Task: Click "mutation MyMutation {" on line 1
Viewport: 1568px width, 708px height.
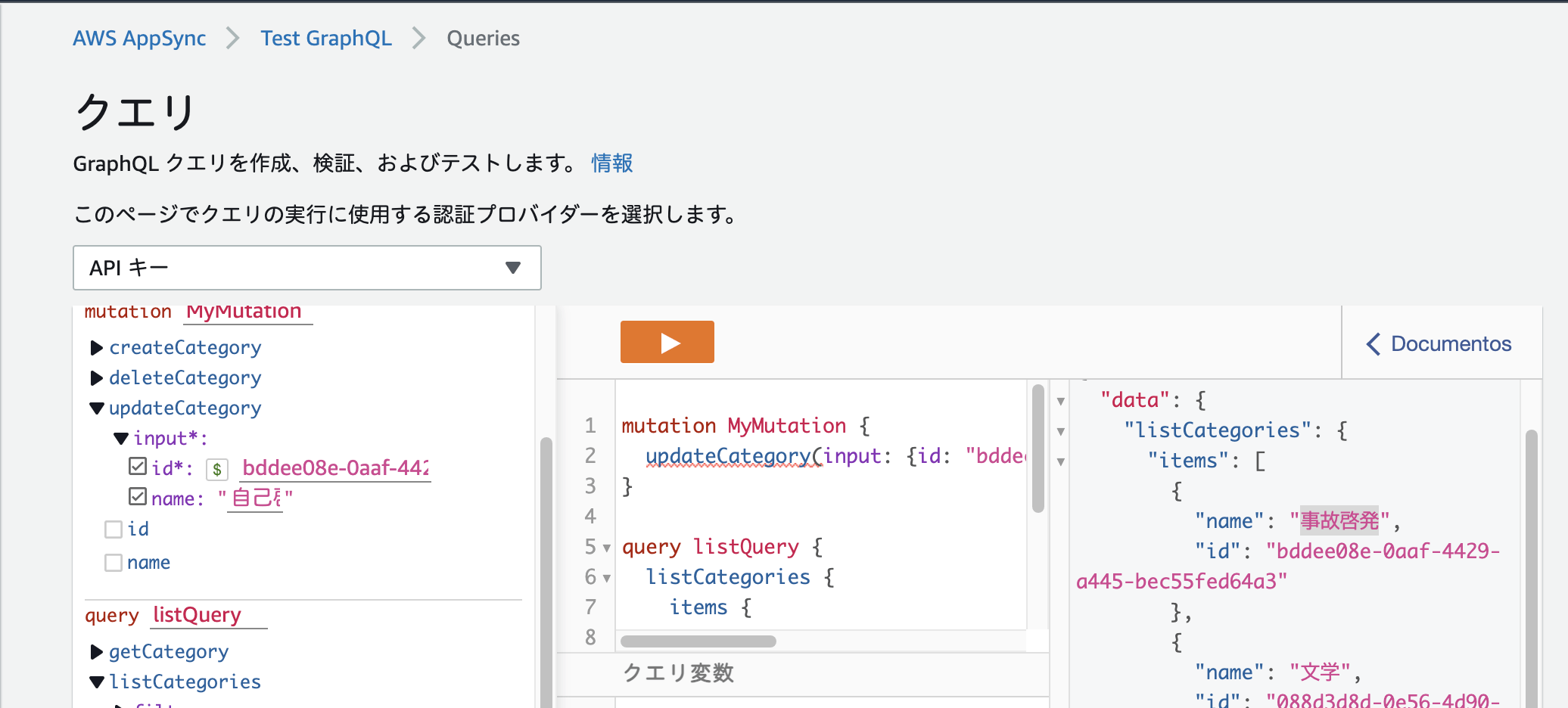Action: (746, 426)
